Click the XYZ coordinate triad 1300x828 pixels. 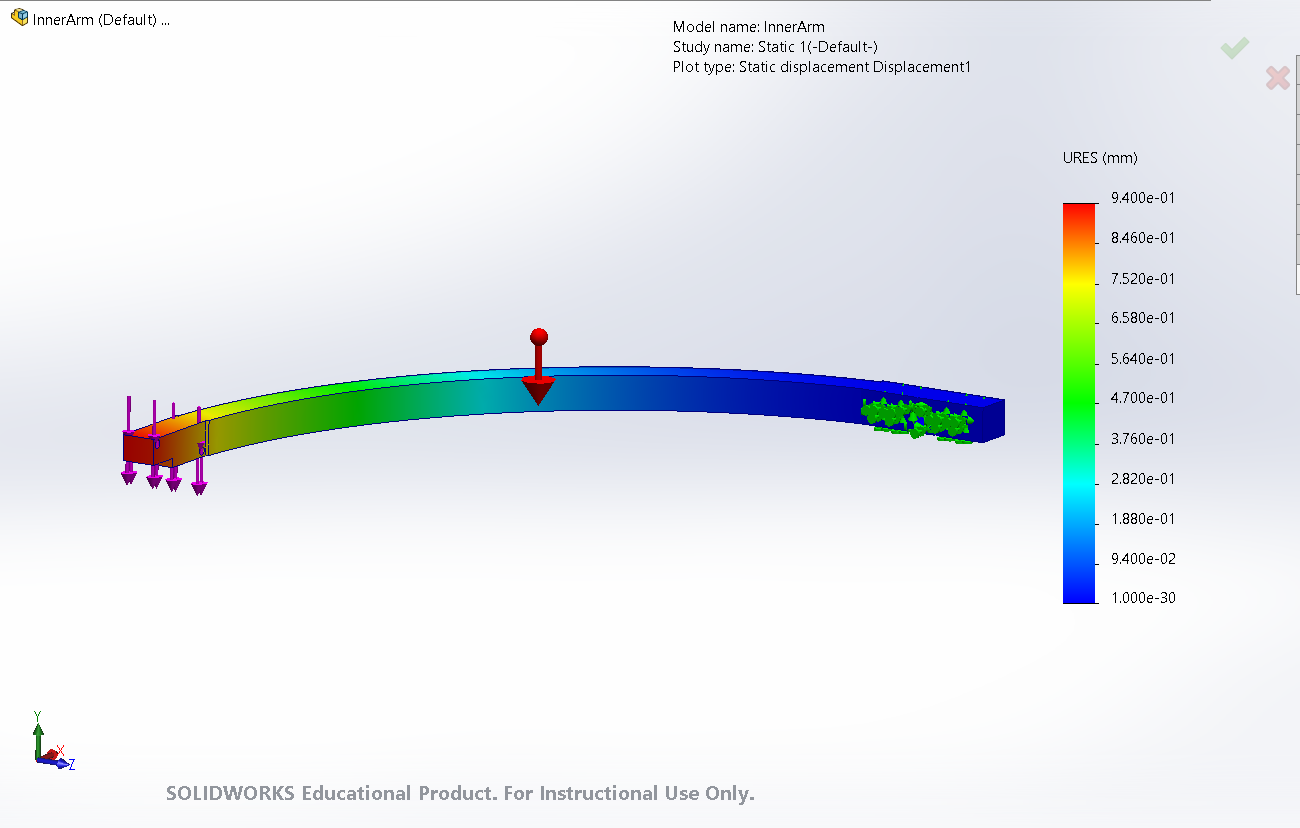[52, 741]
